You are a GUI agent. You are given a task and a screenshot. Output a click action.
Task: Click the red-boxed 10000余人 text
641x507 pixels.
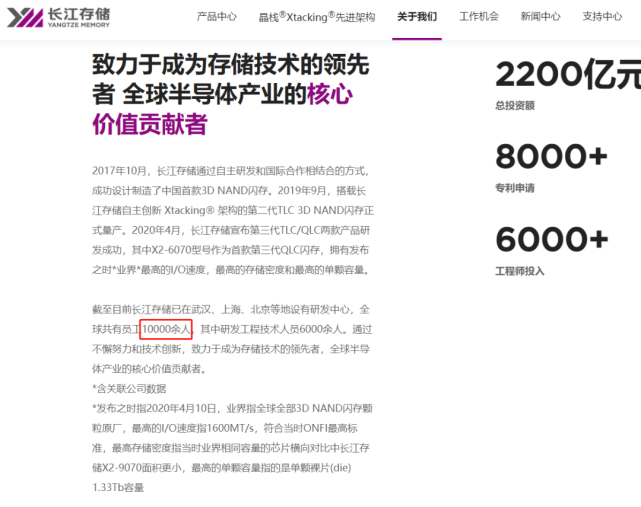166,329
